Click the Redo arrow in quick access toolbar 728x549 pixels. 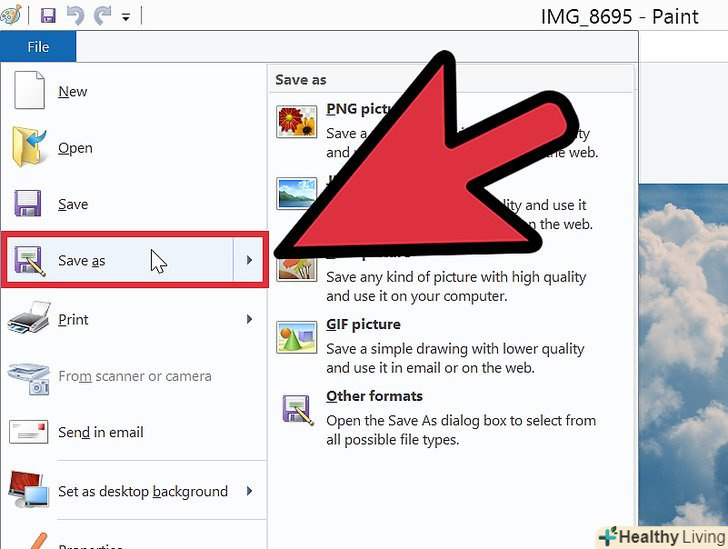click(102, 16)
